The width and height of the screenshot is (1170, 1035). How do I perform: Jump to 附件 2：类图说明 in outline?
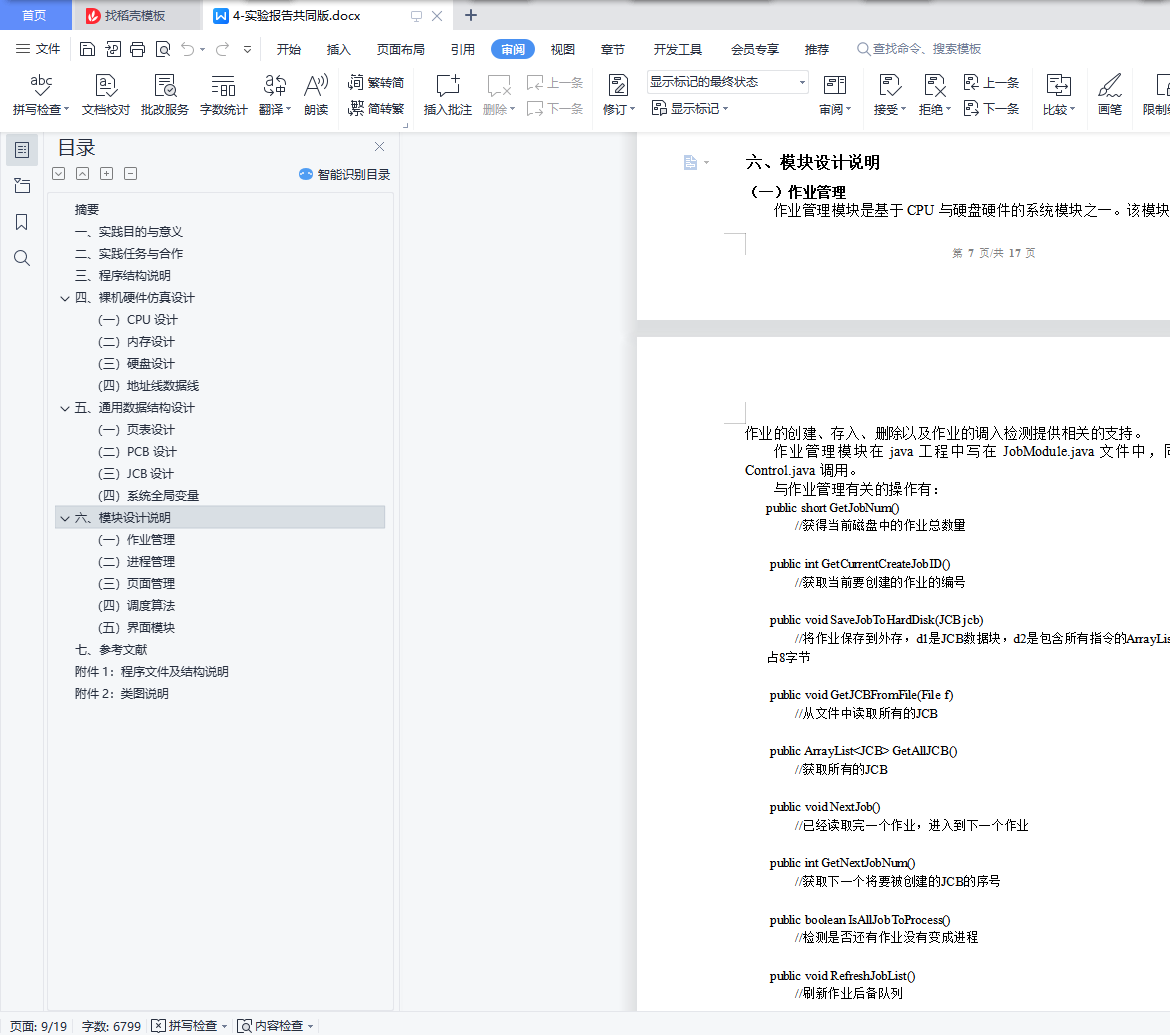tap(122, 694)
